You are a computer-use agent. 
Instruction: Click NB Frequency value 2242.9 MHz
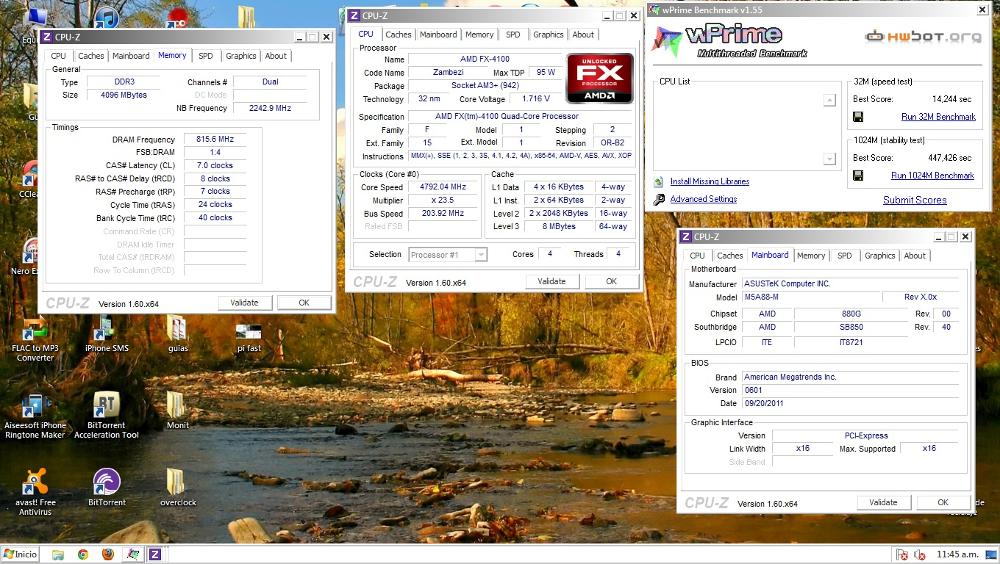pyautogui.click(x=270, y=108)
